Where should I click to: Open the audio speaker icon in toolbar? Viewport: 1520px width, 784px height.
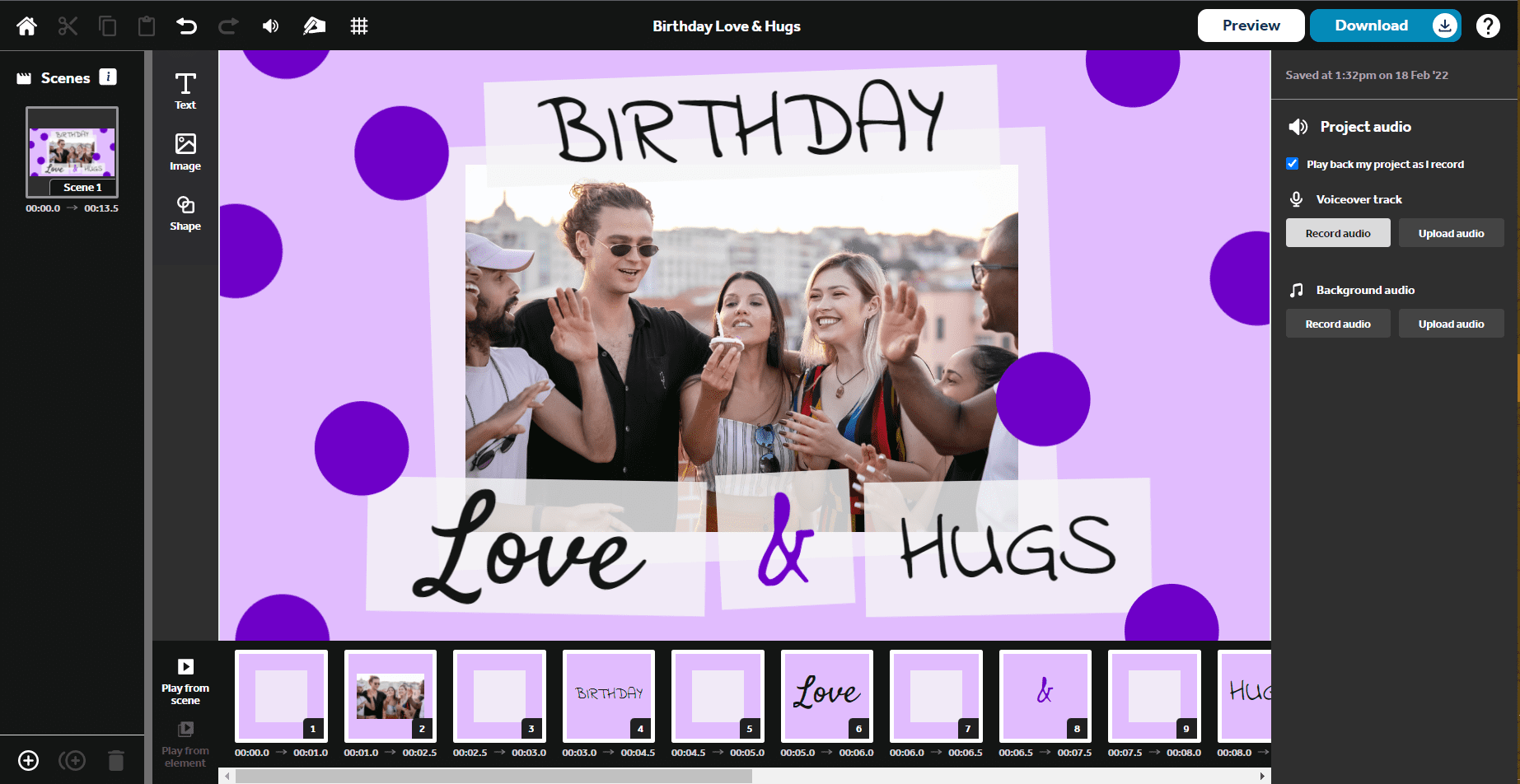[270, 26]
